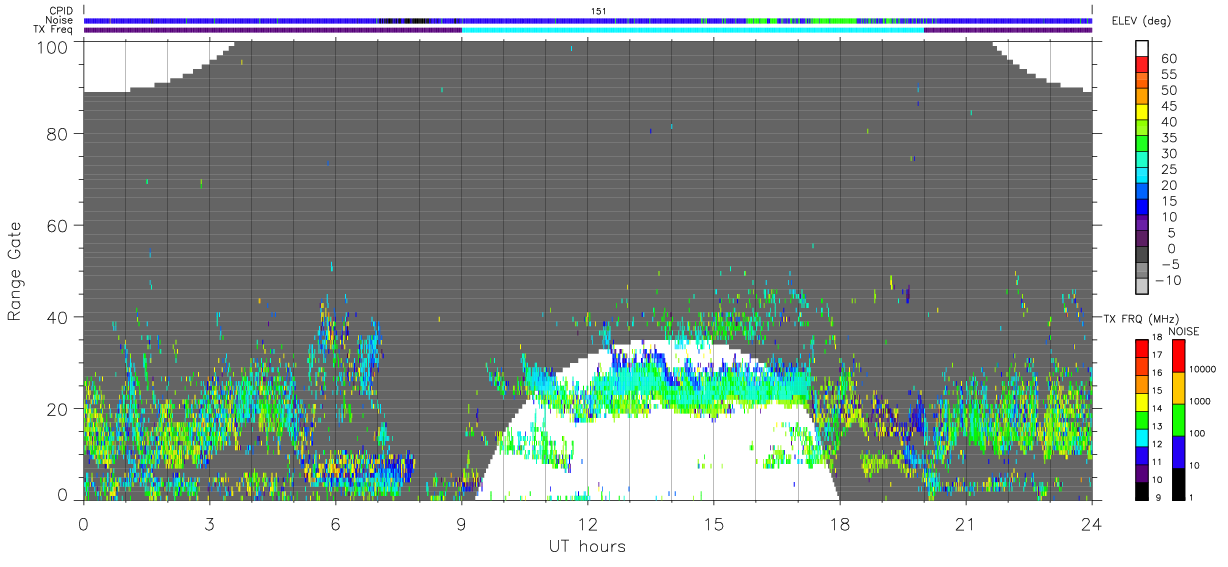This screenshot has height=567, width=1228.
Task: Select the blue 10–100 NOISE colorbar segment
Action: point(1178,451)
